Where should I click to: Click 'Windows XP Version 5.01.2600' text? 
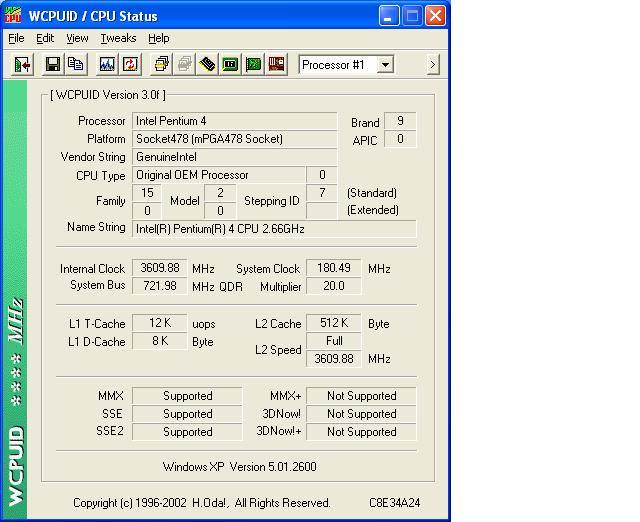tap(240, 466)
